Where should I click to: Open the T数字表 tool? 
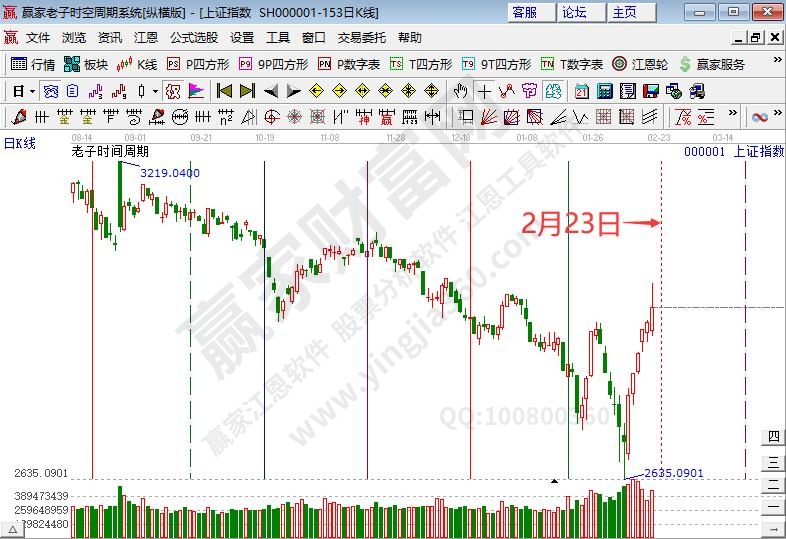click(572, 64)
